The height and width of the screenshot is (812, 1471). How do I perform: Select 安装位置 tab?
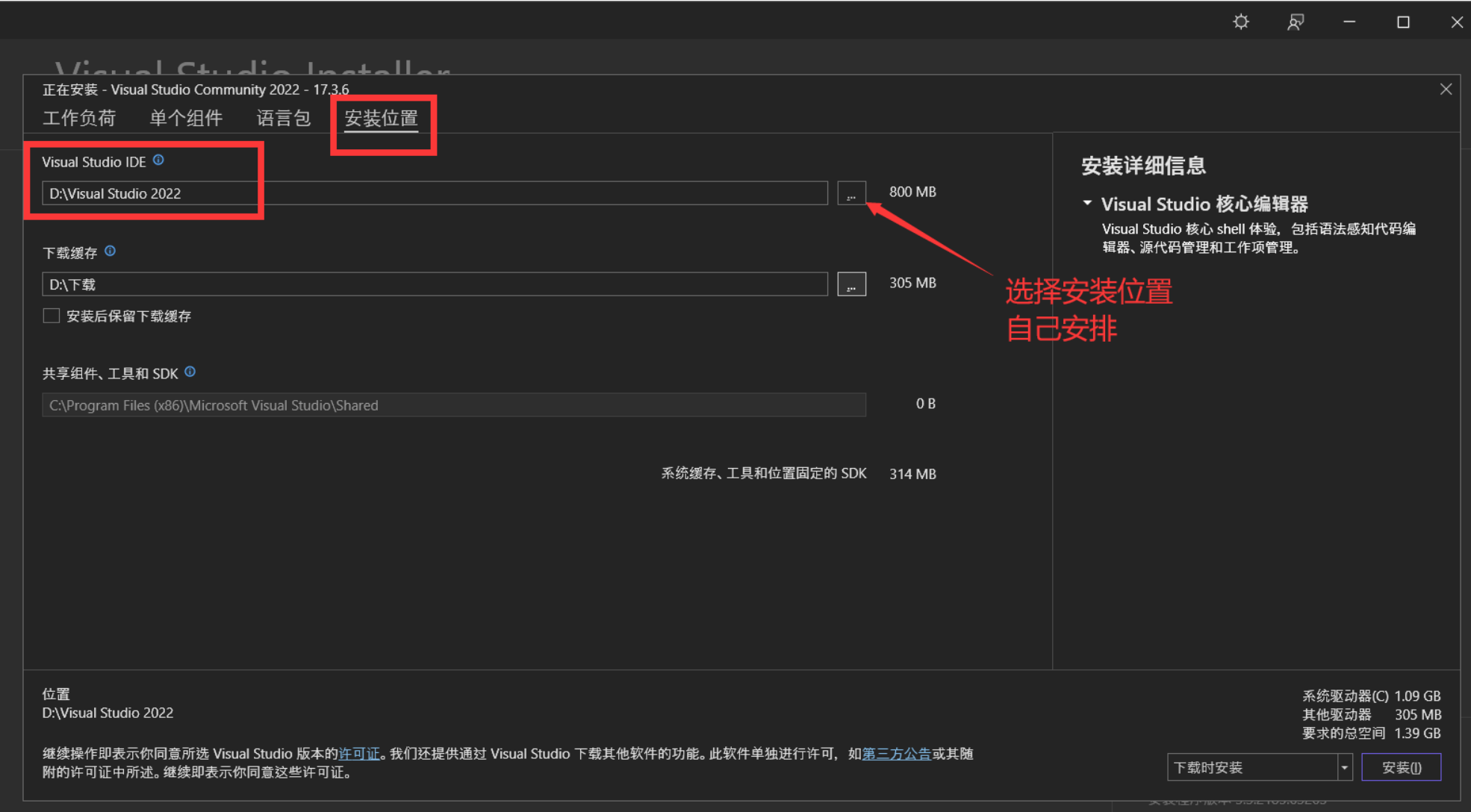381,118
